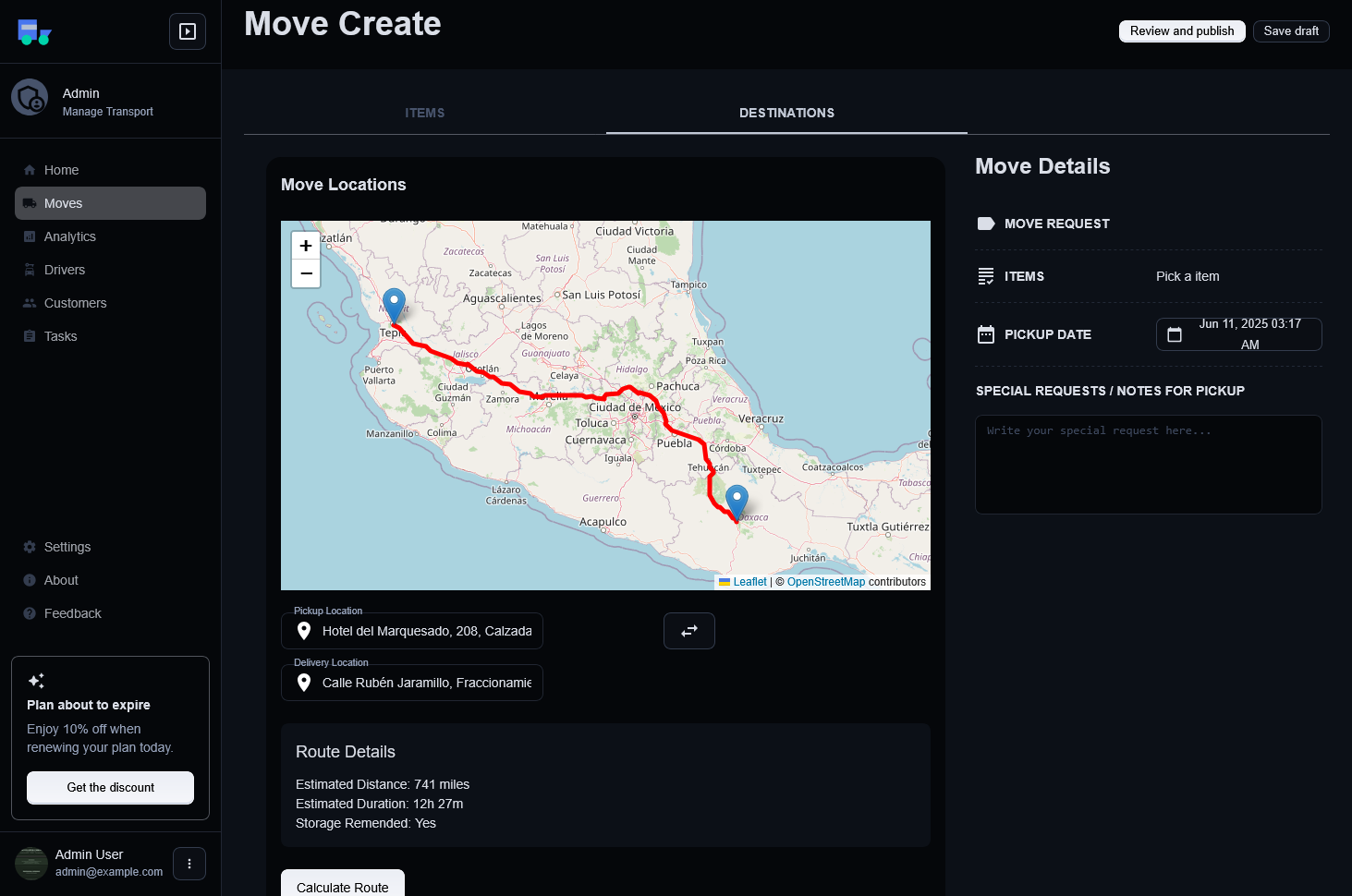Click the Move Locations heading
This screenshot has height=896, width=1352.
coord(344,185)
